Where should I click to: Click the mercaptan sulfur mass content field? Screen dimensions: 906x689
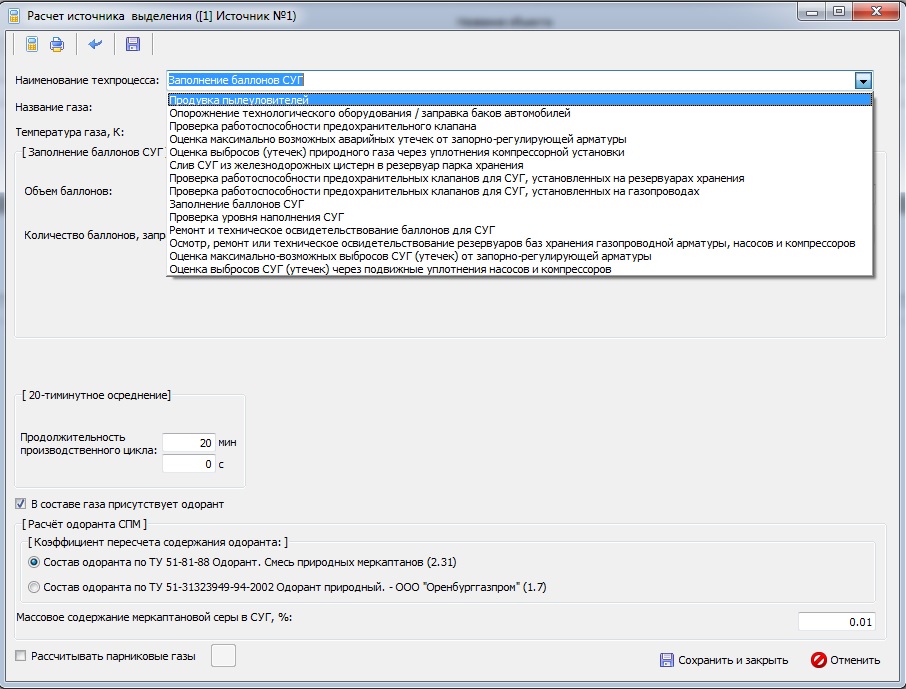pyautogui.click(x=836, y=622)
